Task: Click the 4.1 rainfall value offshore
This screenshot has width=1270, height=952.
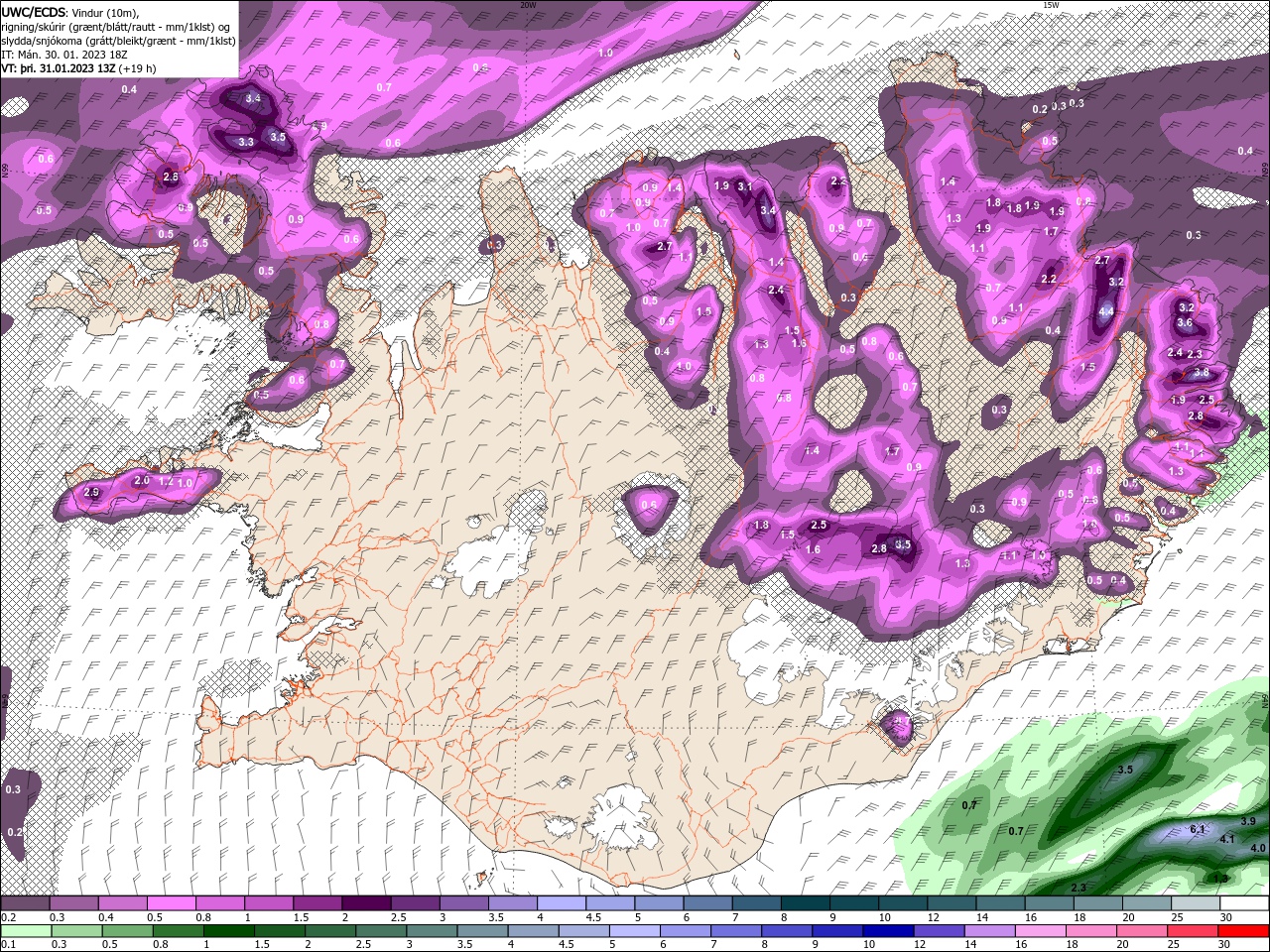Action: click(1226, 839)
